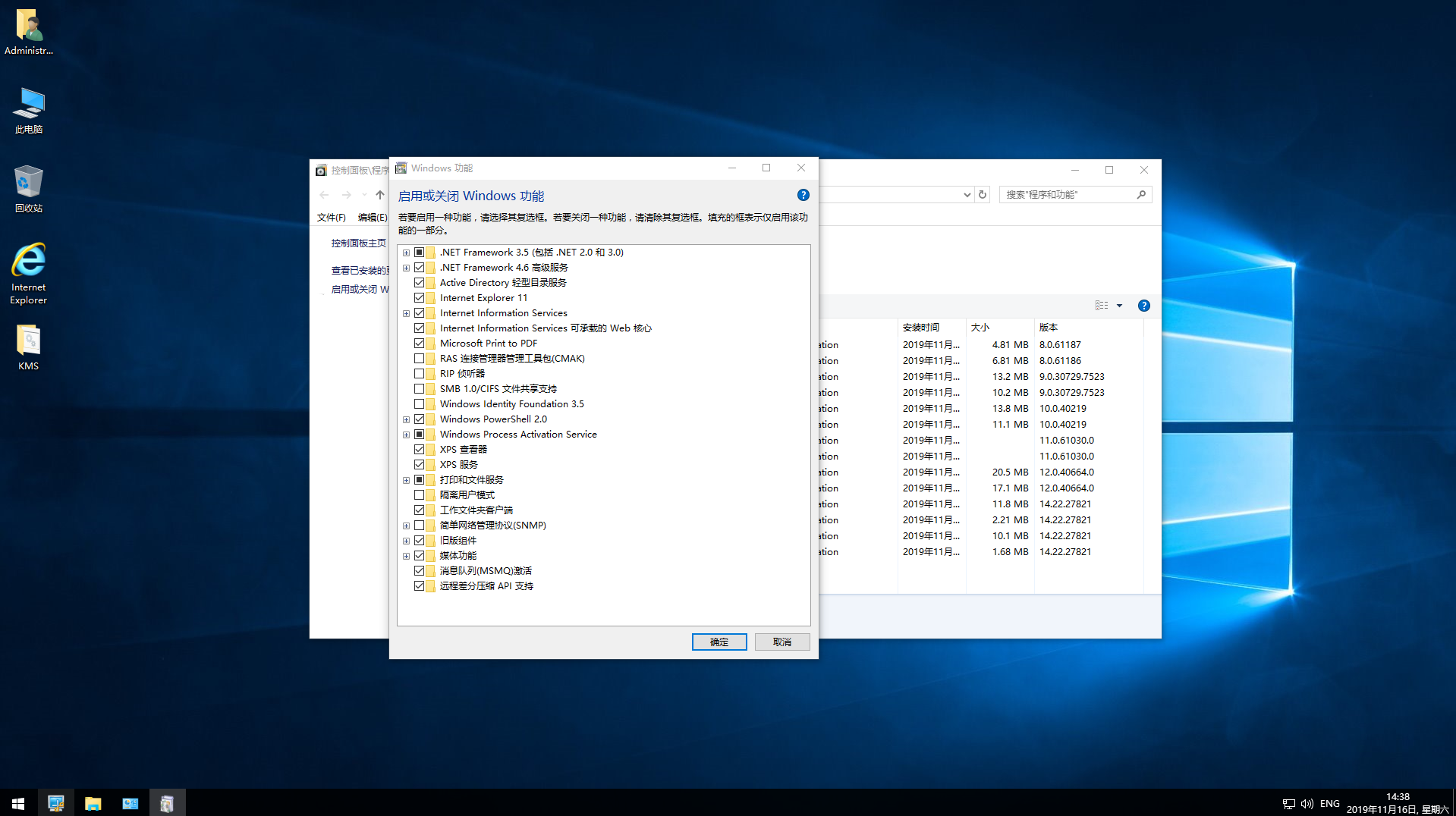1456x816 pixels.
Task: Click the Windows Start button
Action: (18, 803)
